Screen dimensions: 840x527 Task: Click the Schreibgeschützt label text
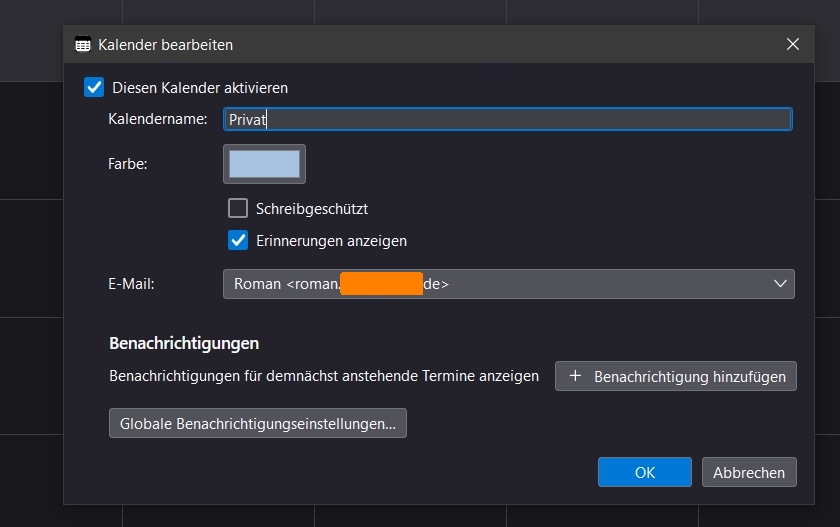coord(312,209)
